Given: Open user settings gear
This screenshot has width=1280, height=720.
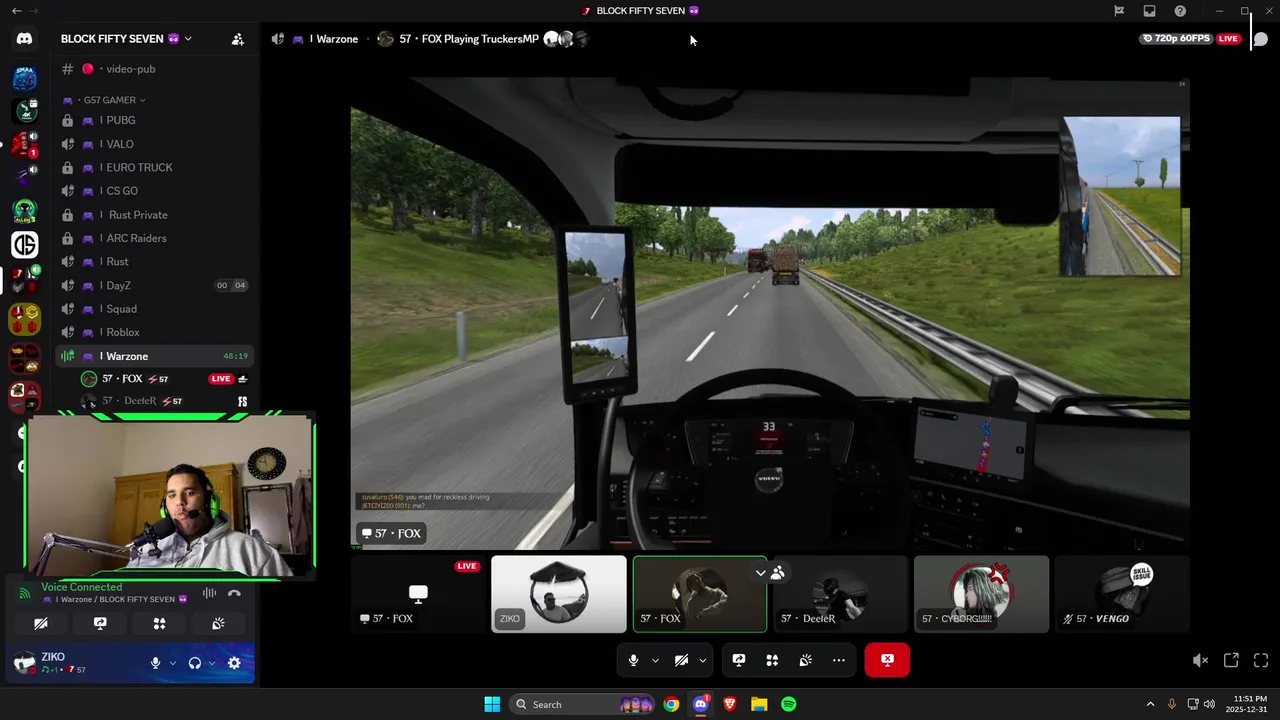Looking at the screenshot, I should pyautogui.click(x=234, y=663).
